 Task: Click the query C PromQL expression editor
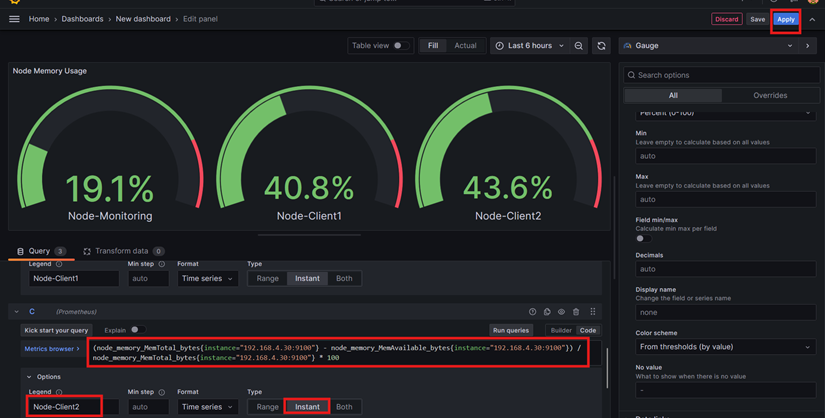pyautogui.click(x=345, y=353)
